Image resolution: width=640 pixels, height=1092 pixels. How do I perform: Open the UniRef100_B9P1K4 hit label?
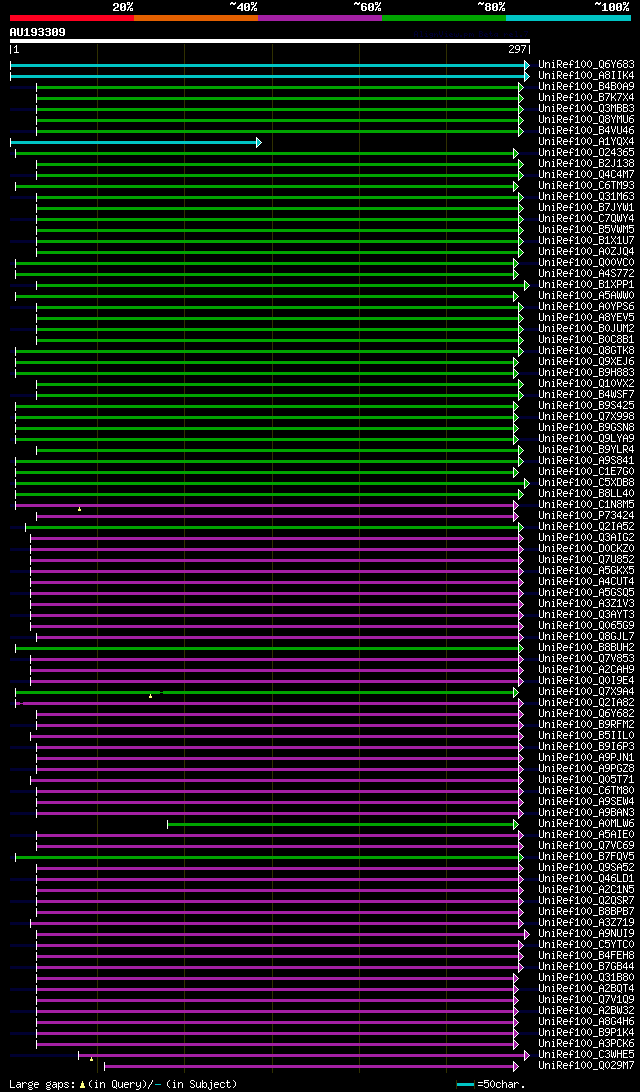coord(586,1034)
